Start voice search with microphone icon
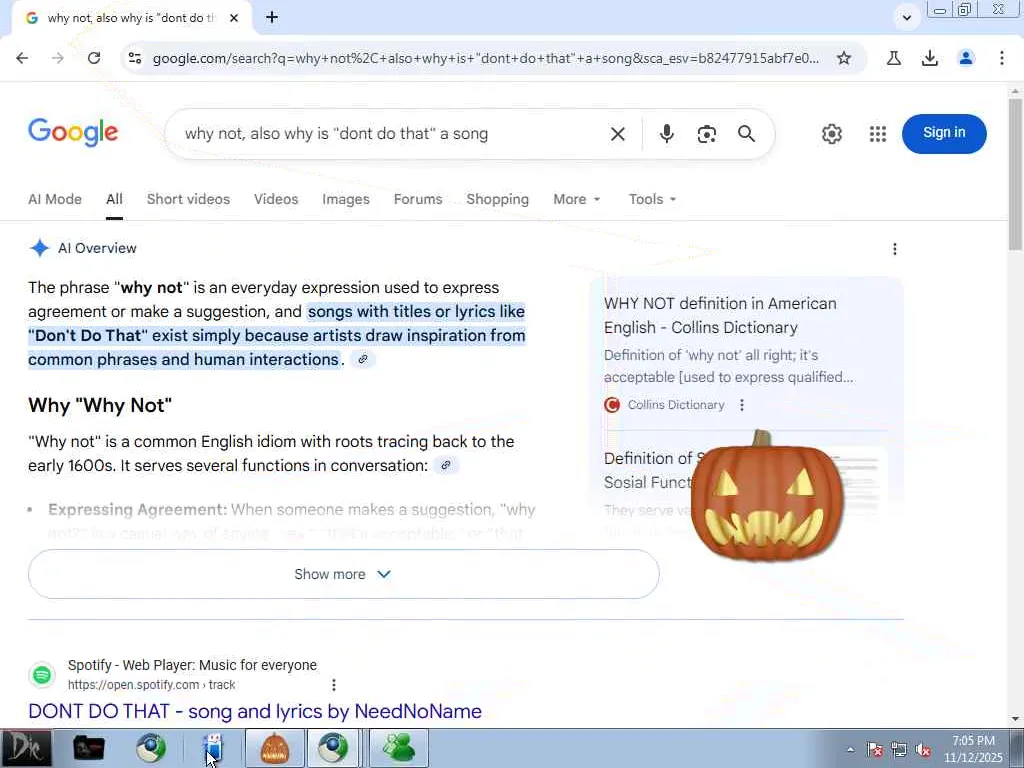This screenshot has width=1024, height=768. (666, 134)
